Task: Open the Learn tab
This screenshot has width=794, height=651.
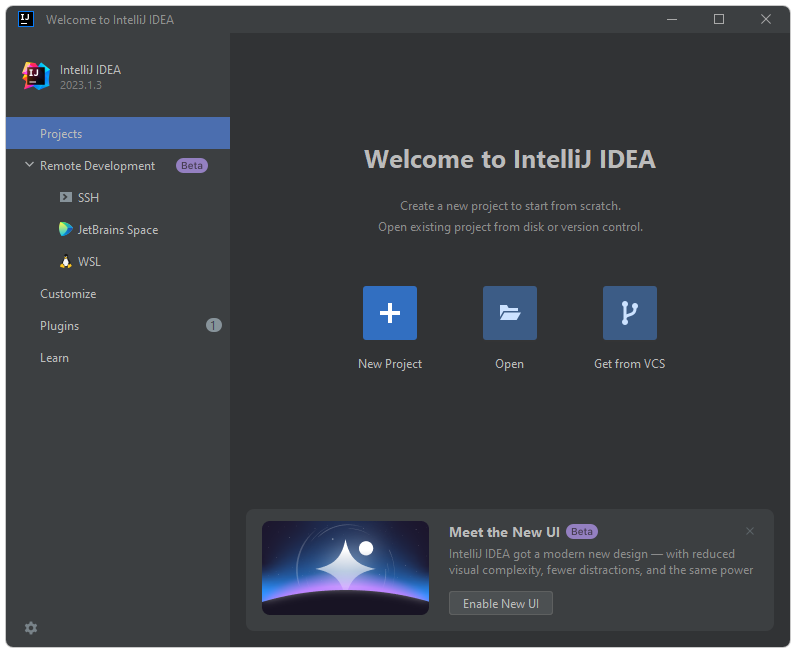Action: (x=118, y=358)
